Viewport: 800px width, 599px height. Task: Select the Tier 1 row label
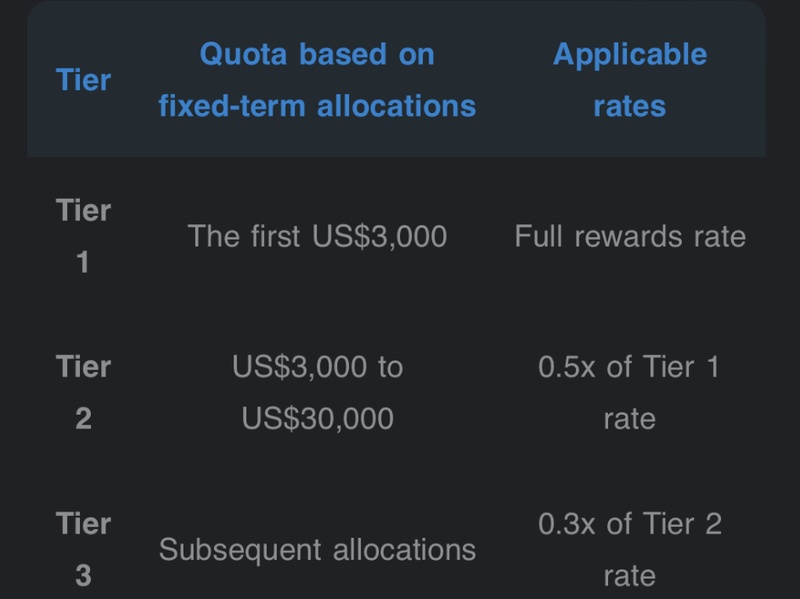pos(84,236)
